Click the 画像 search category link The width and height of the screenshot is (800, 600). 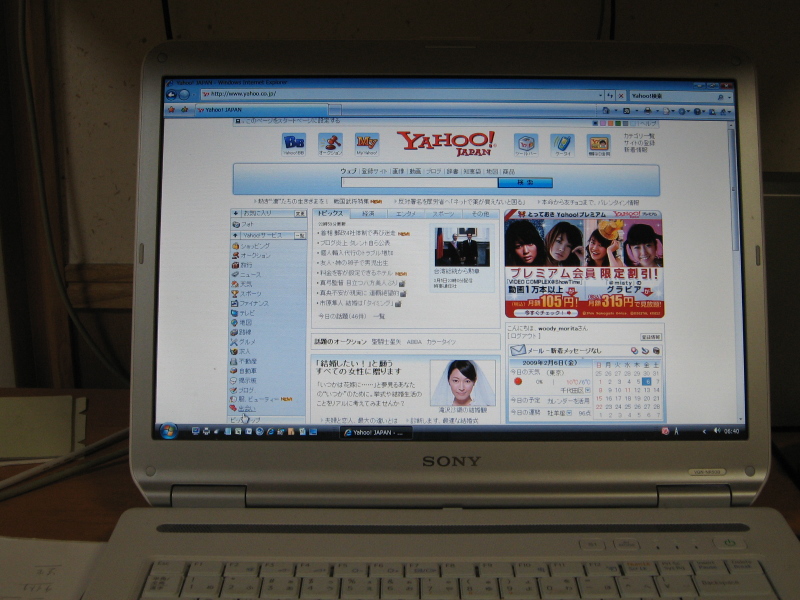398,171
